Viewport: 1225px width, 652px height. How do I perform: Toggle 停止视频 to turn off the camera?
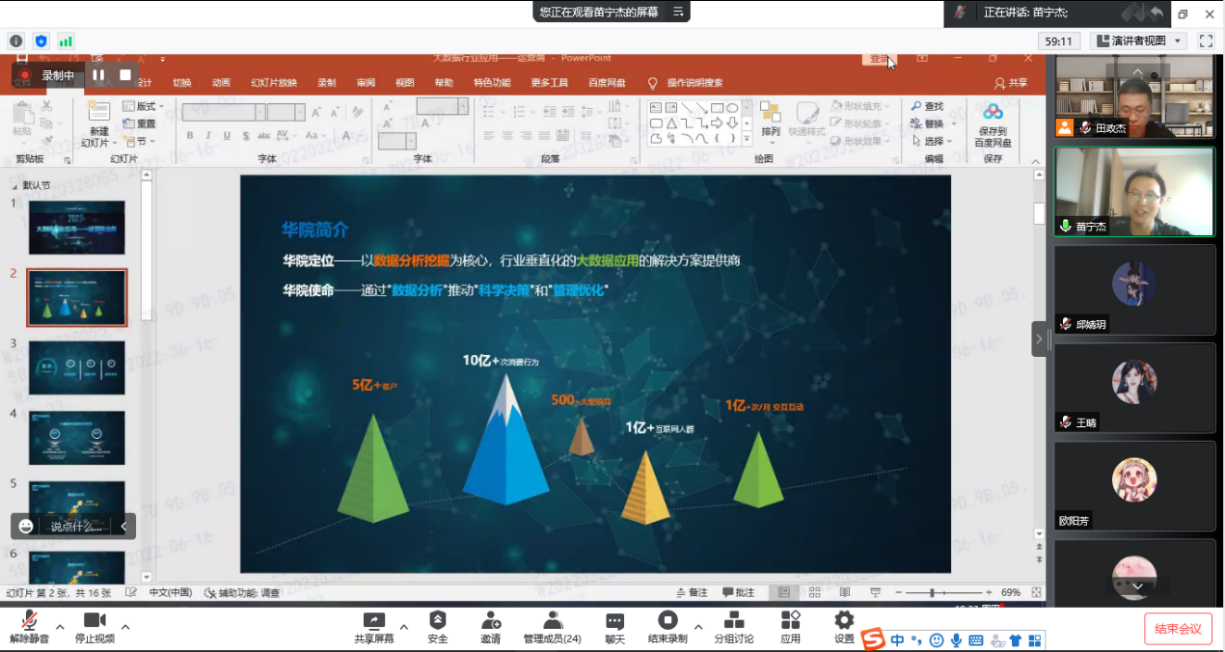pyautogui.click(x=94, y=627)
